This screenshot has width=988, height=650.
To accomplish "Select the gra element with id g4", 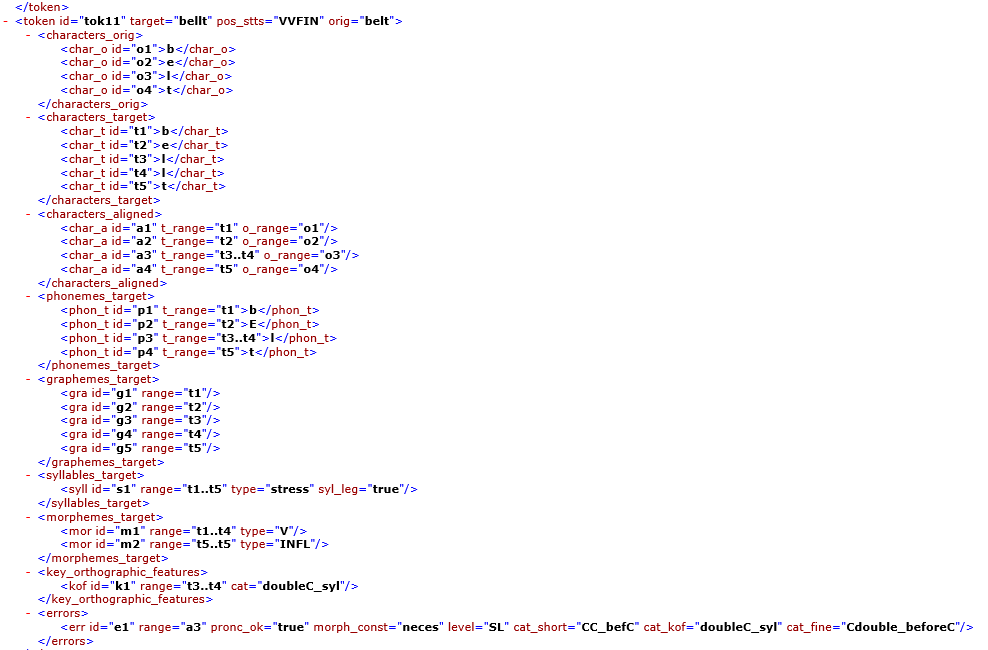I will click(x=140, y=435).
